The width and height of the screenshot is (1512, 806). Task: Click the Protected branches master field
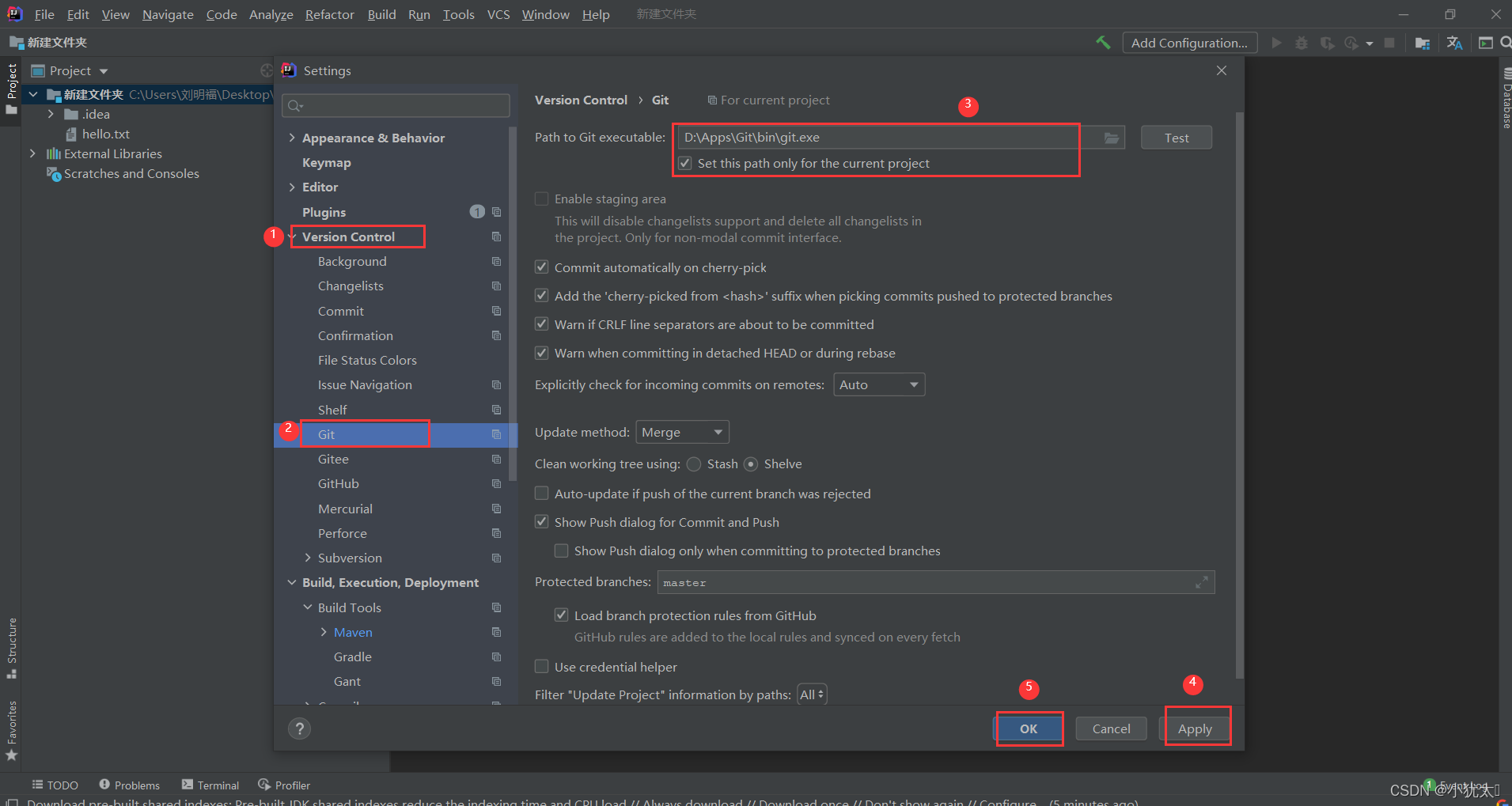coord(936,582)
